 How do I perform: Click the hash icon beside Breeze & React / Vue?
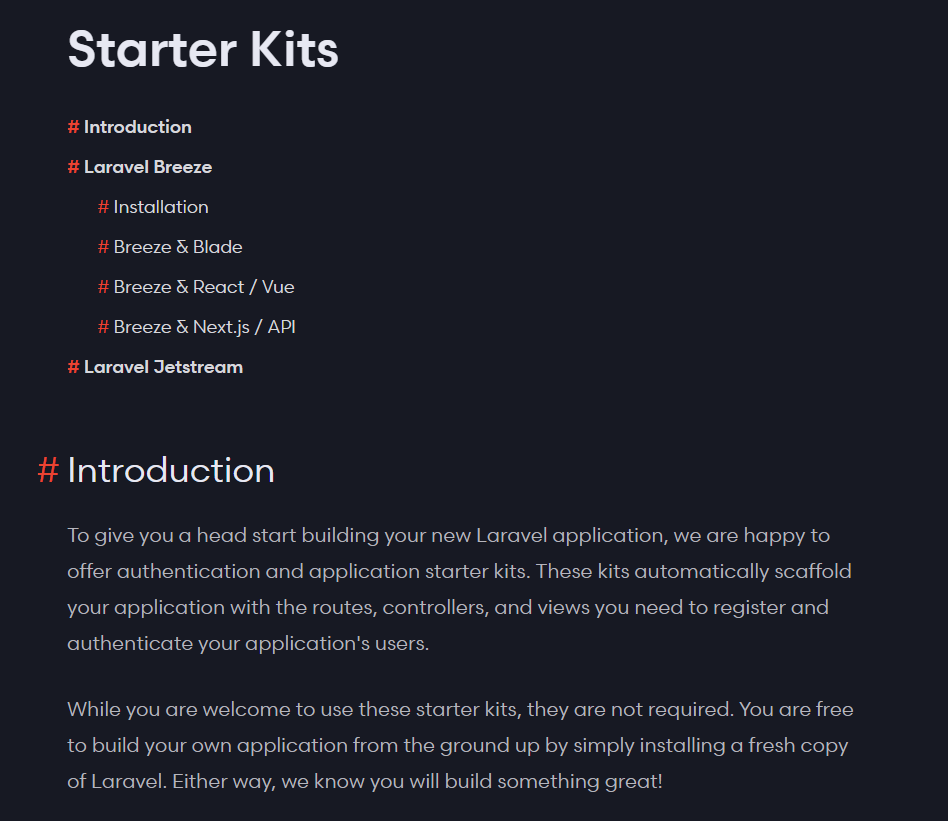pyautogui.click(x=103, y=287)
